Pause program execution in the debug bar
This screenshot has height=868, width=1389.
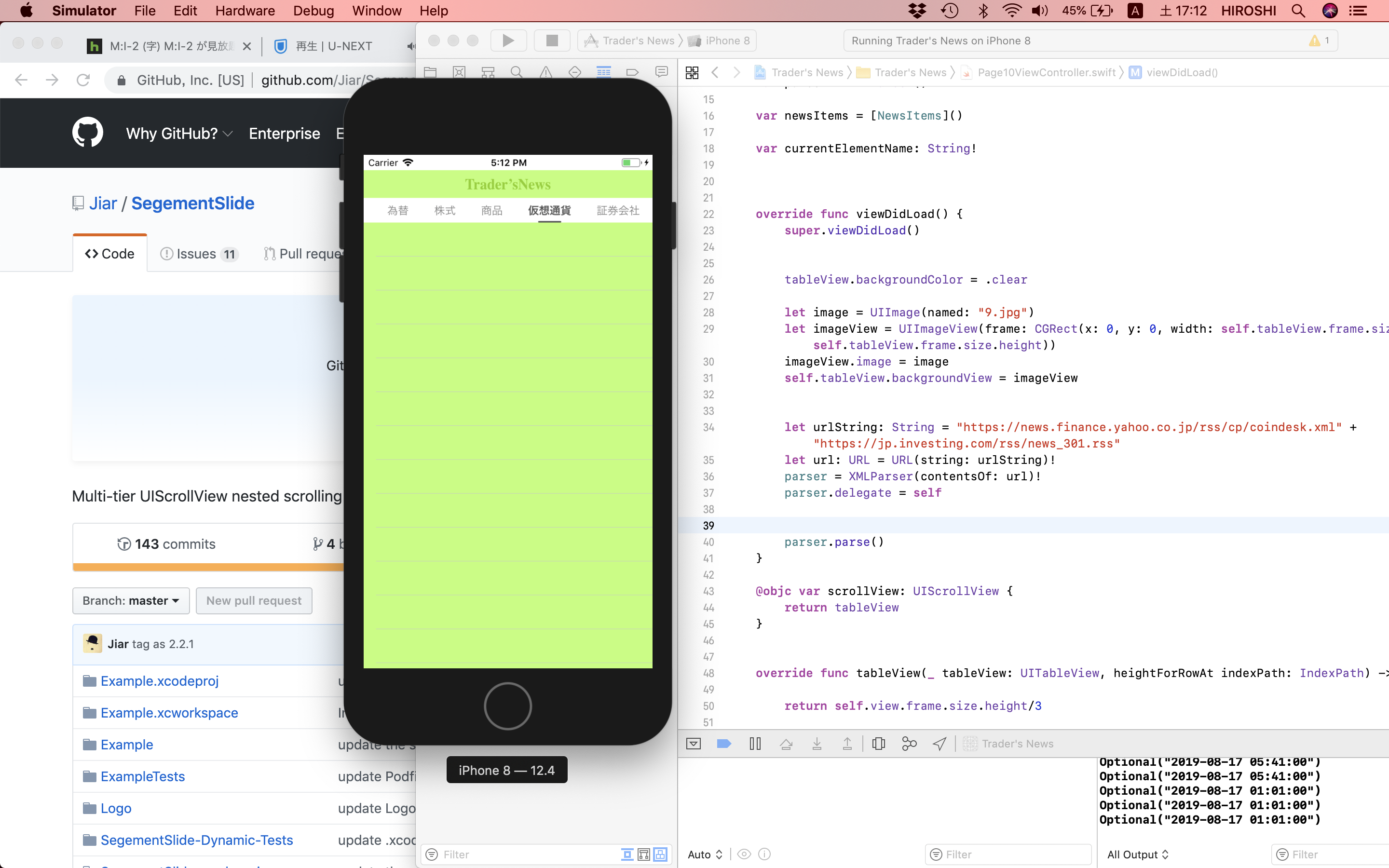pyautogui.click(x=755, y=744)
